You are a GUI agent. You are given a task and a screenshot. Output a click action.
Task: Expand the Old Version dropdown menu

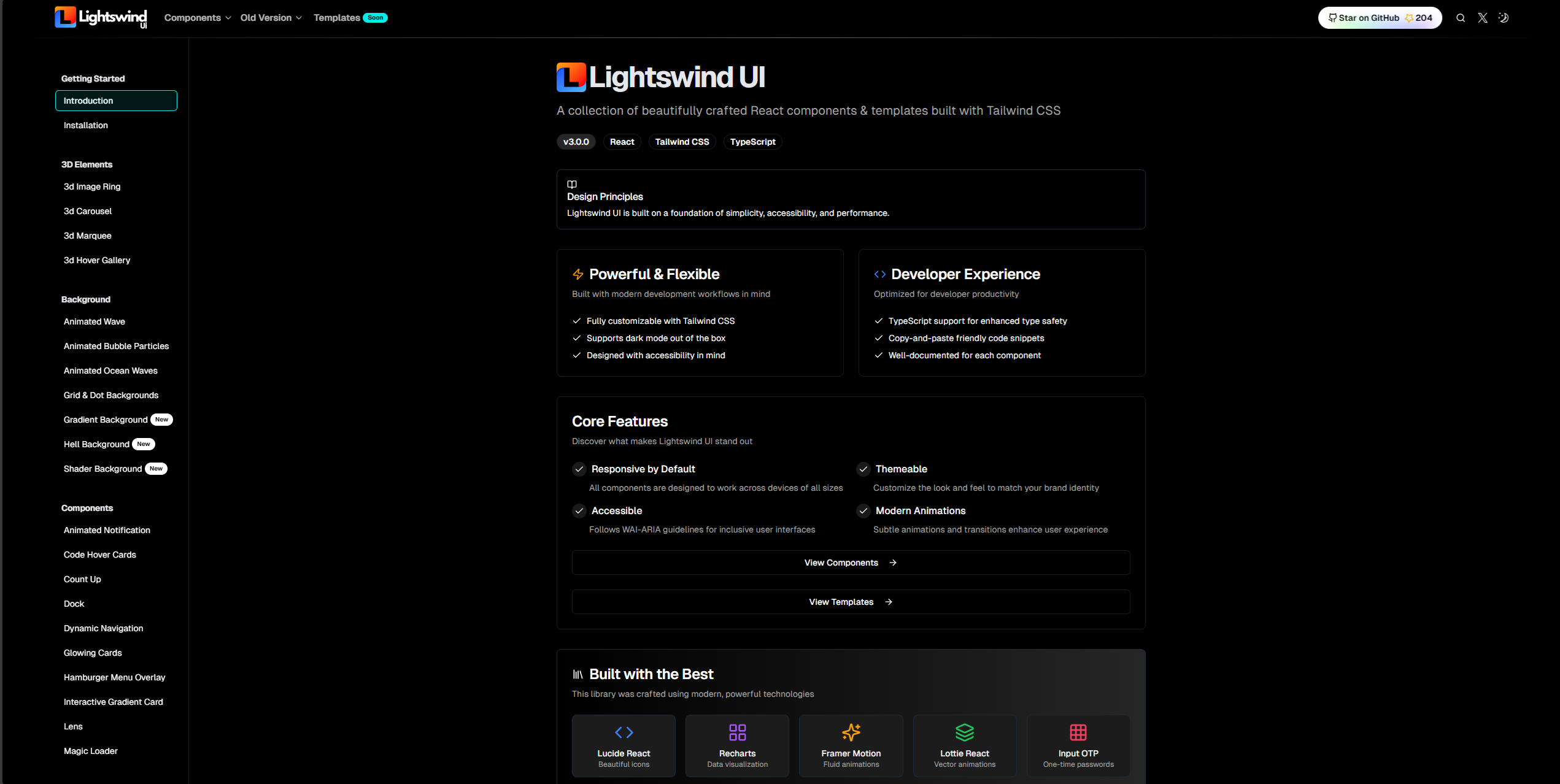(x=271, y=18)
